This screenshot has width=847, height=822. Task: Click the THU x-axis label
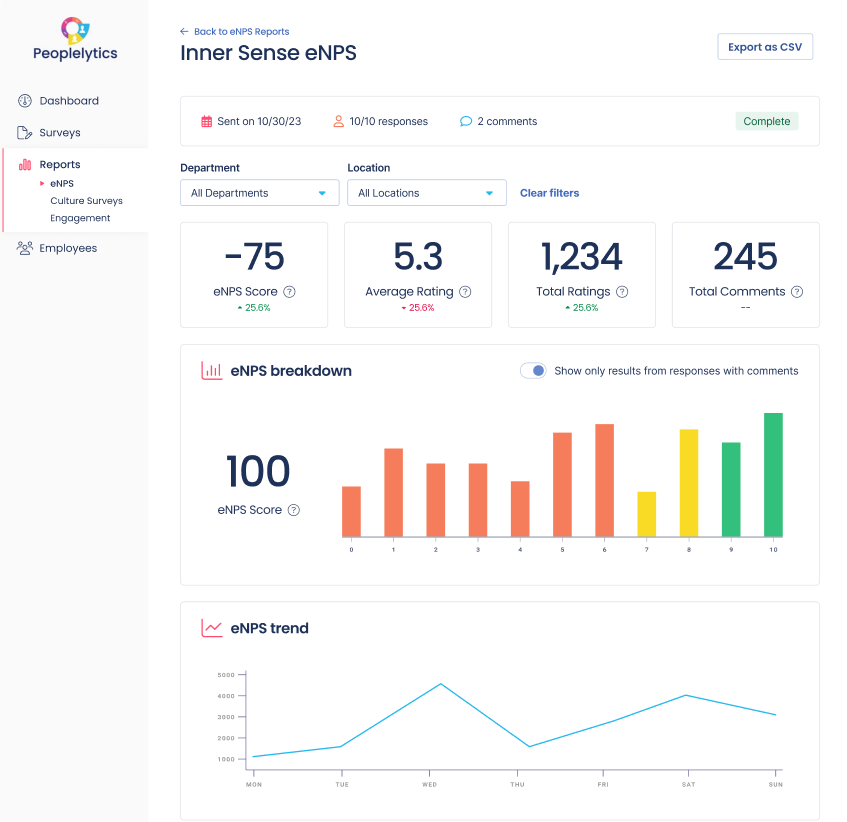(517, 785)
